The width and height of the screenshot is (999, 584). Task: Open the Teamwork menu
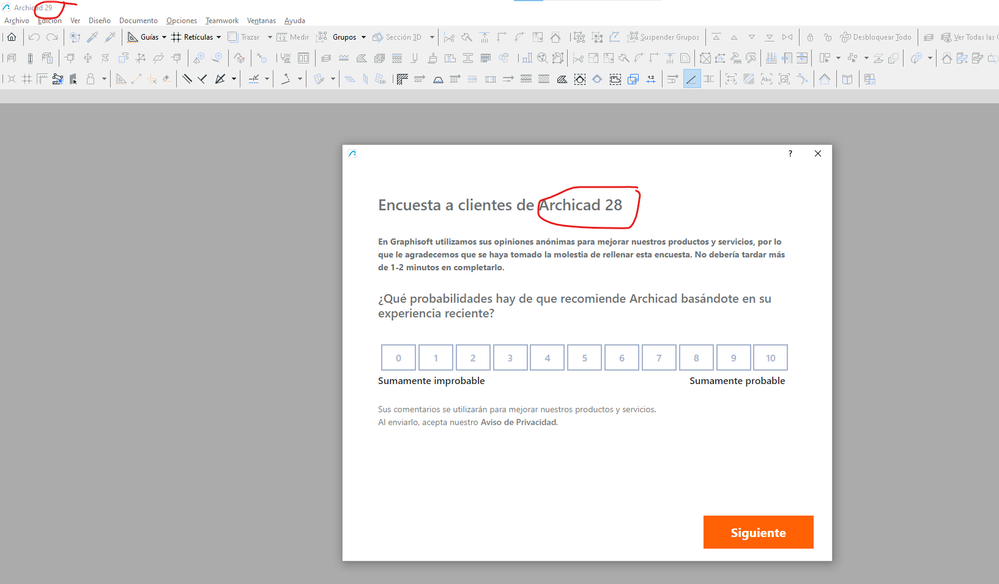point(222,20)
